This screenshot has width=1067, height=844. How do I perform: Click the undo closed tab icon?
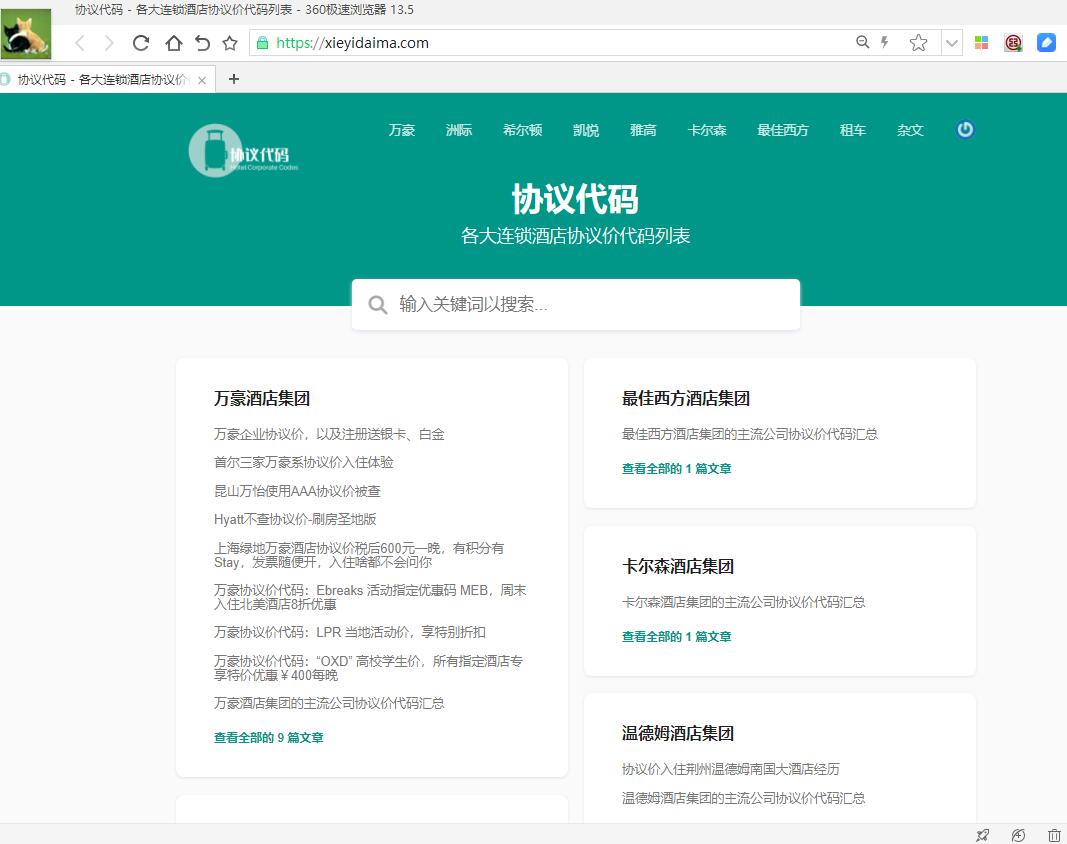202,44
